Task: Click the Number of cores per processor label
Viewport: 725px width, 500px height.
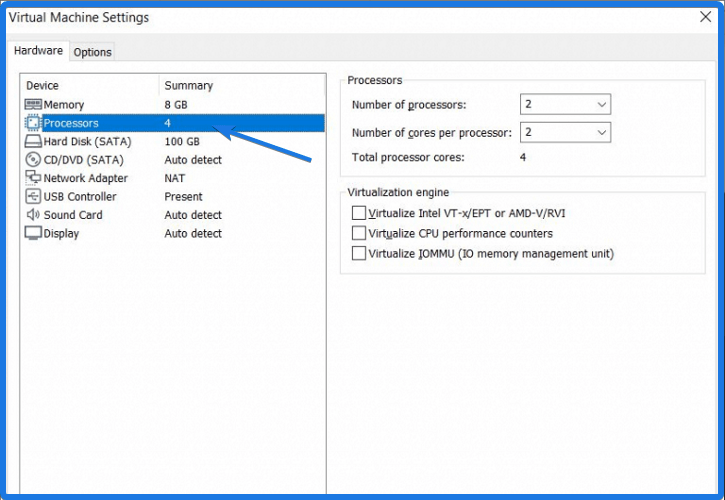Action: (x=432, y=133)
